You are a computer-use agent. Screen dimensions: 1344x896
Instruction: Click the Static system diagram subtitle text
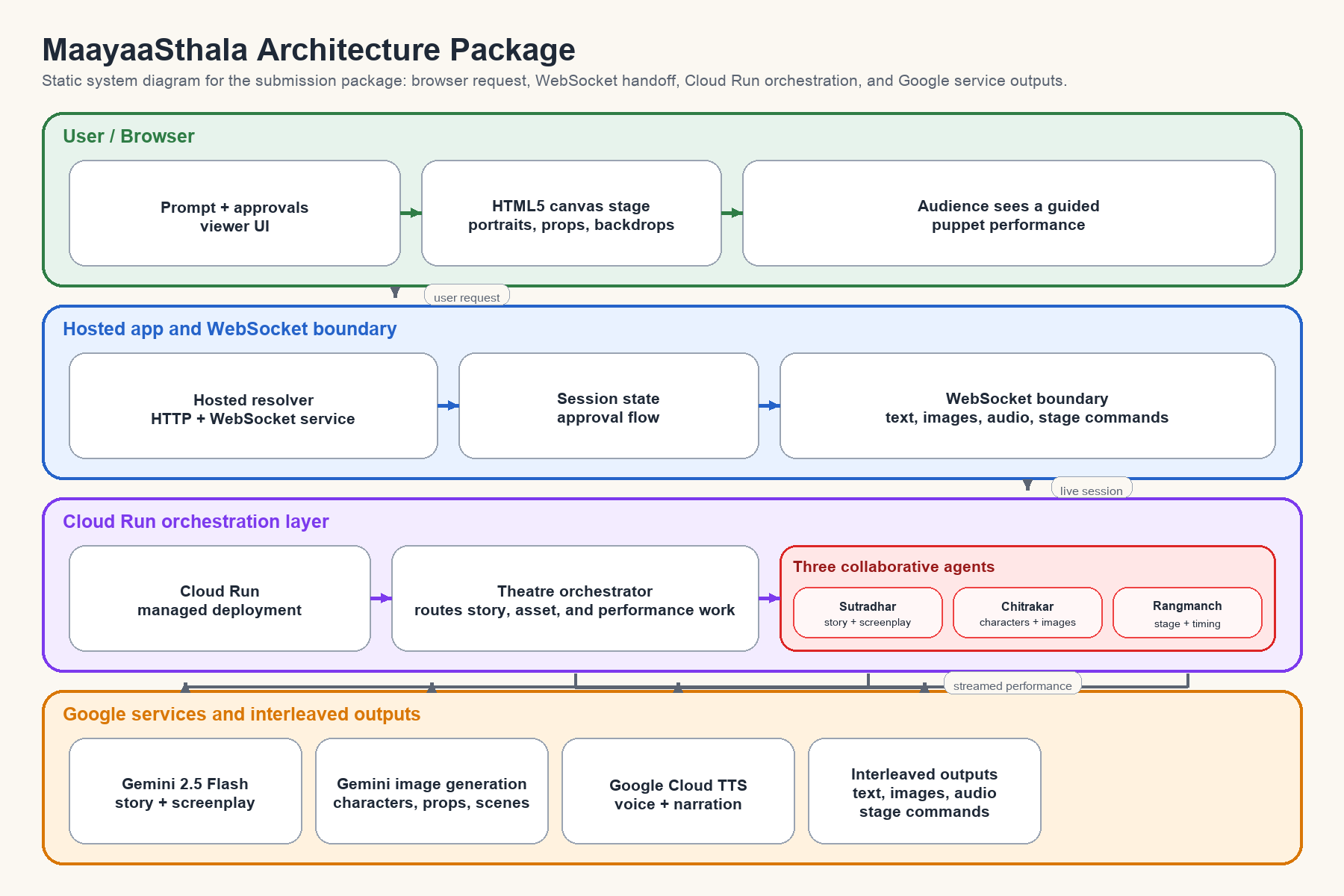tap(554, 81)
